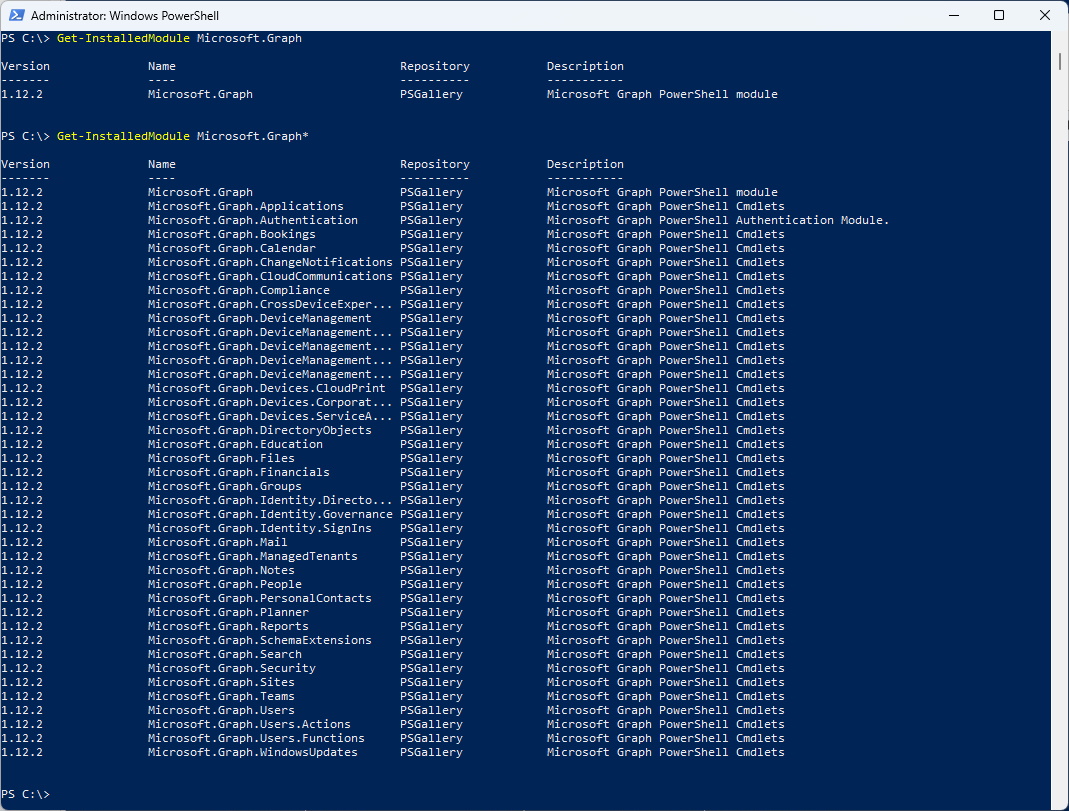Select the 'Microsoft.Graph.Authentication' module name
Viewport: 1069px width, 811px height.
pyautogui.click(x=253, y=220)
